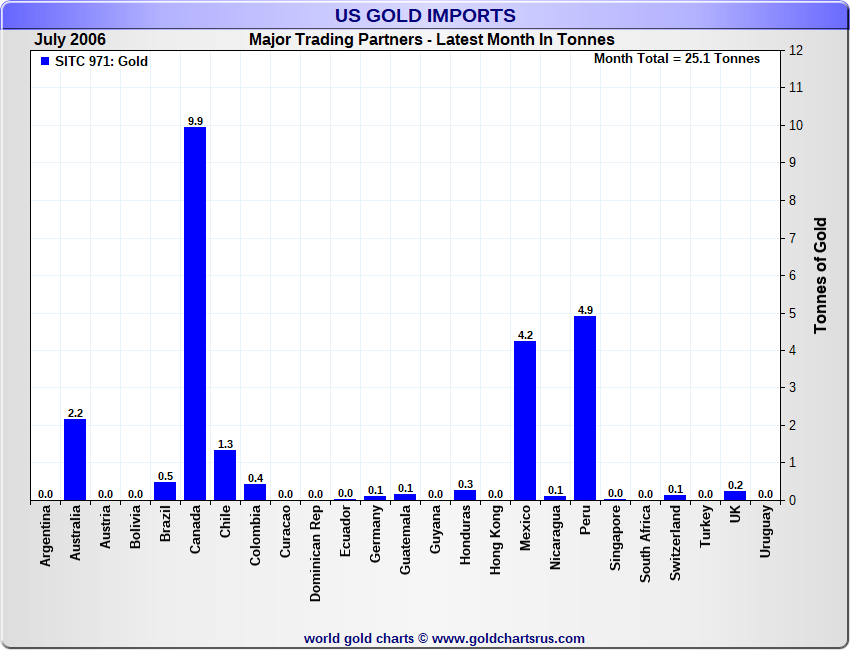
Task: Select the Peru bar in the chart
Action: click(585, 408)
